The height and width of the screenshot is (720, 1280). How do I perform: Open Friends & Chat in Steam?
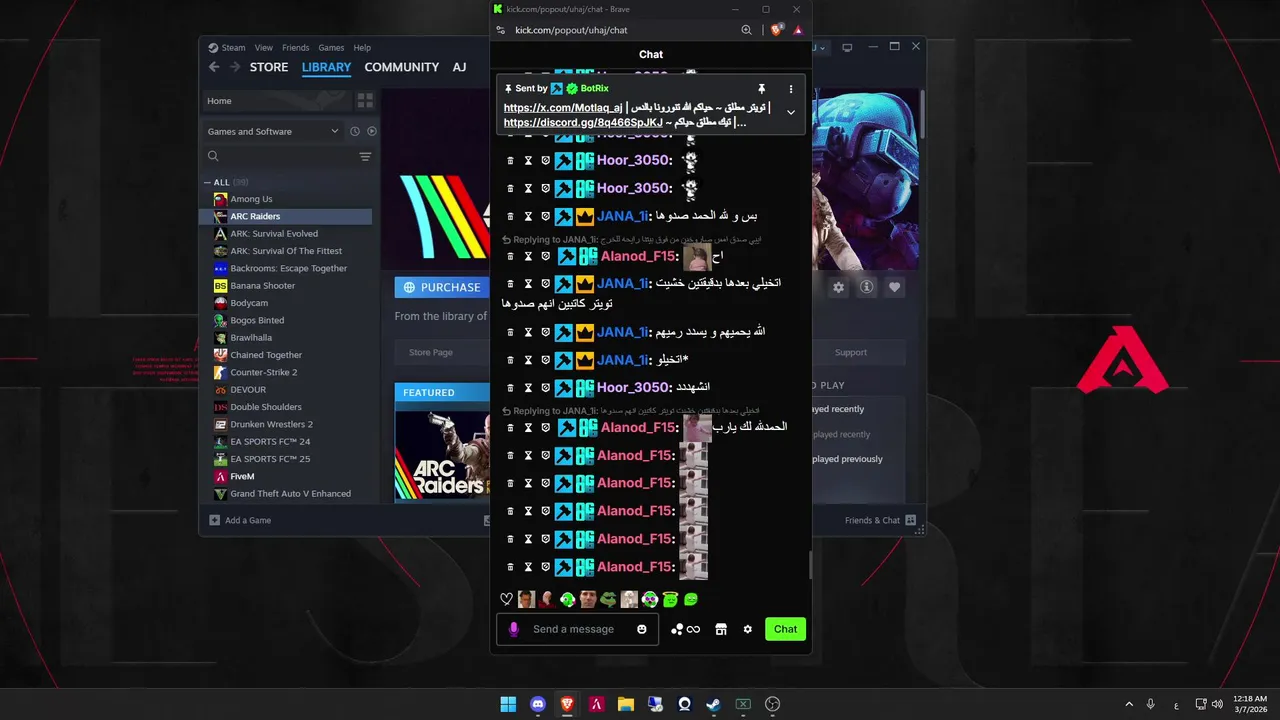click(x=879, y=520)
